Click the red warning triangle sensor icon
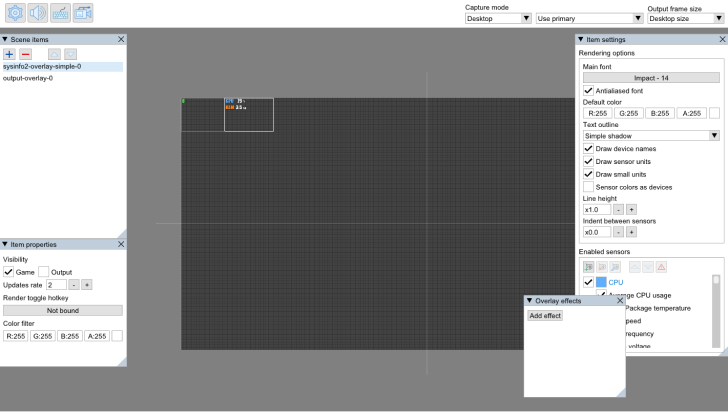 coord(661,267)
